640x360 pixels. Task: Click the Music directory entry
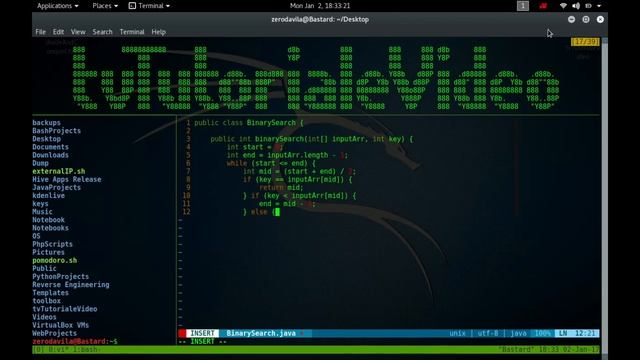pyautogui.click(x=42, y=211)
